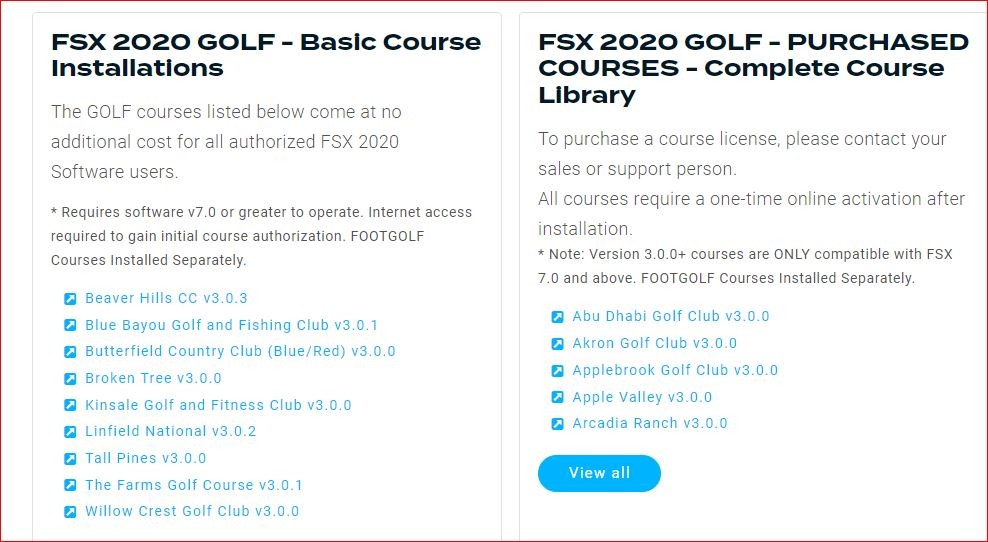Image resolution: width=988 pixels, height=542 pixels.
Task: Open the Tall Pines v3.0.0 download link
Action: pyautogui.click(x=146, y=458)
